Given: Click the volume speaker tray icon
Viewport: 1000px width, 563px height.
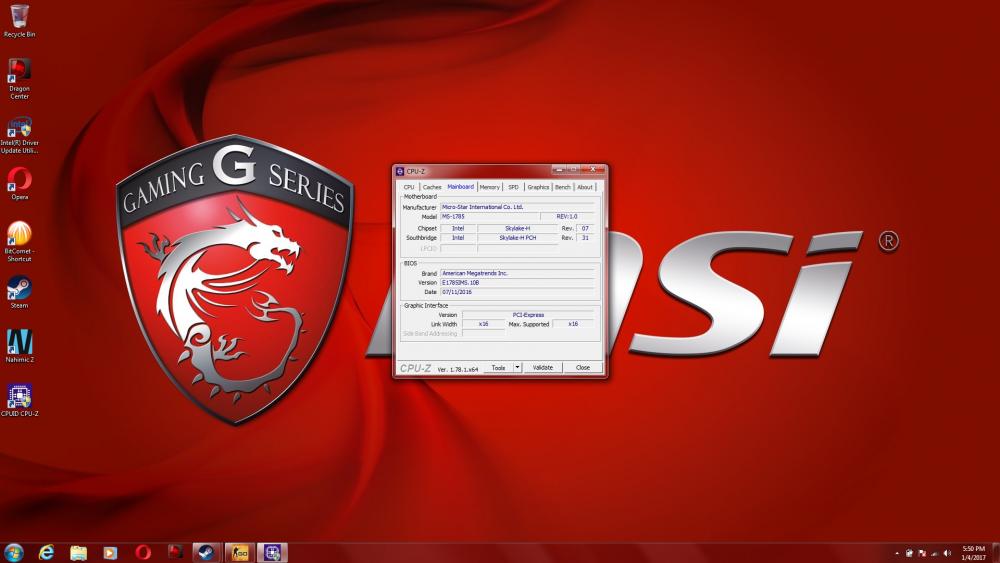Looking at the screenshot, I should point(948,553).
